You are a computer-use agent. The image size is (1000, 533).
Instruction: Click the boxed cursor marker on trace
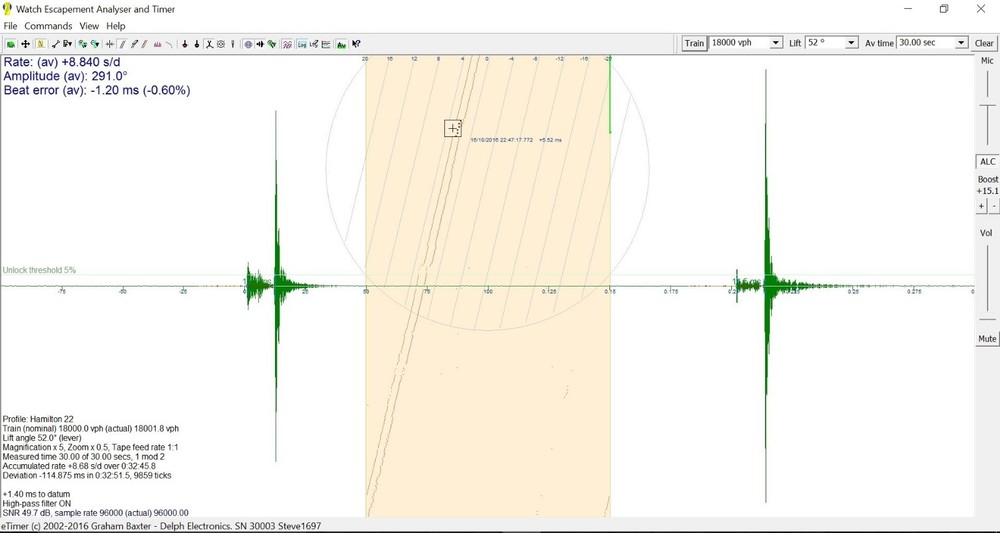pyautogui.click(x=453, y=128)
